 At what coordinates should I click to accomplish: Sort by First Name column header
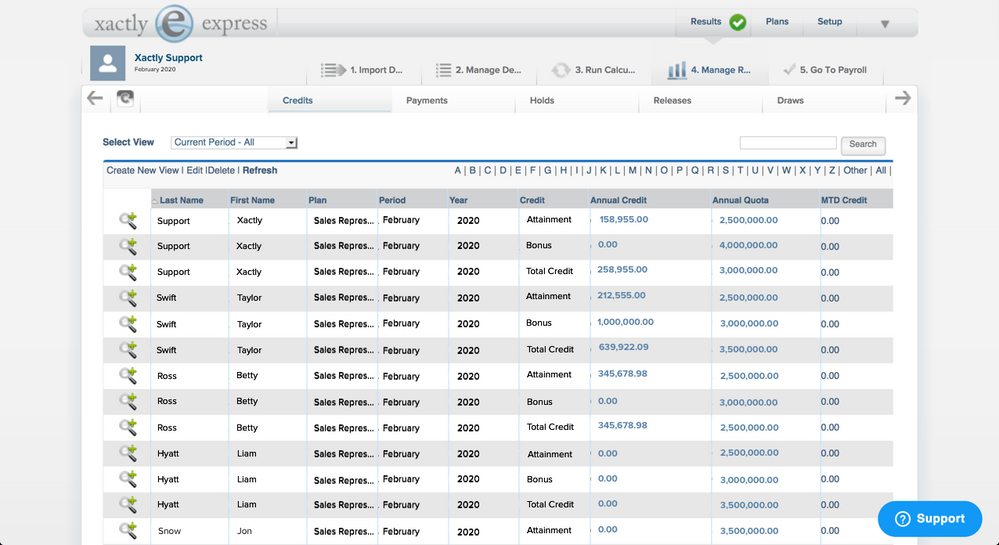pos(252,200)
